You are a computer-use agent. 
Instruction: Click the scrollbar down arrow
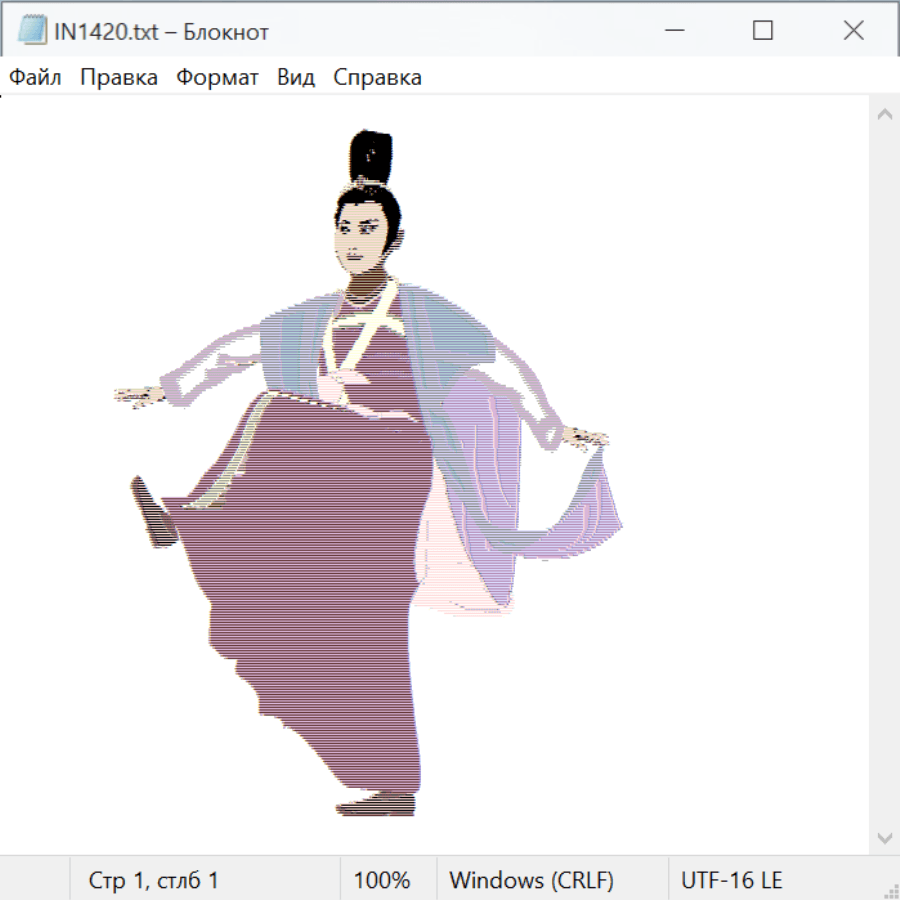[884, 837]
